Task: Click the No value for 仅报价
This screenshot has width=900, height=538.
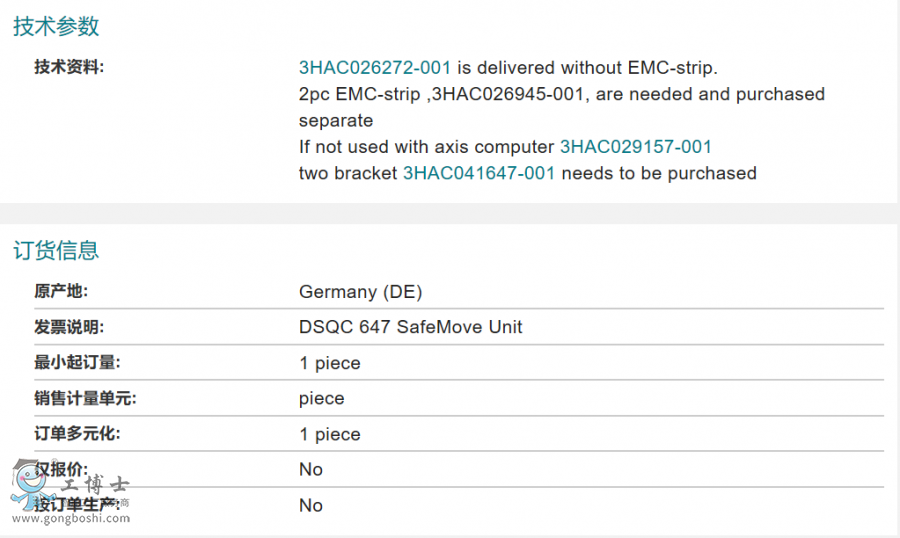Action: [310, 469]
